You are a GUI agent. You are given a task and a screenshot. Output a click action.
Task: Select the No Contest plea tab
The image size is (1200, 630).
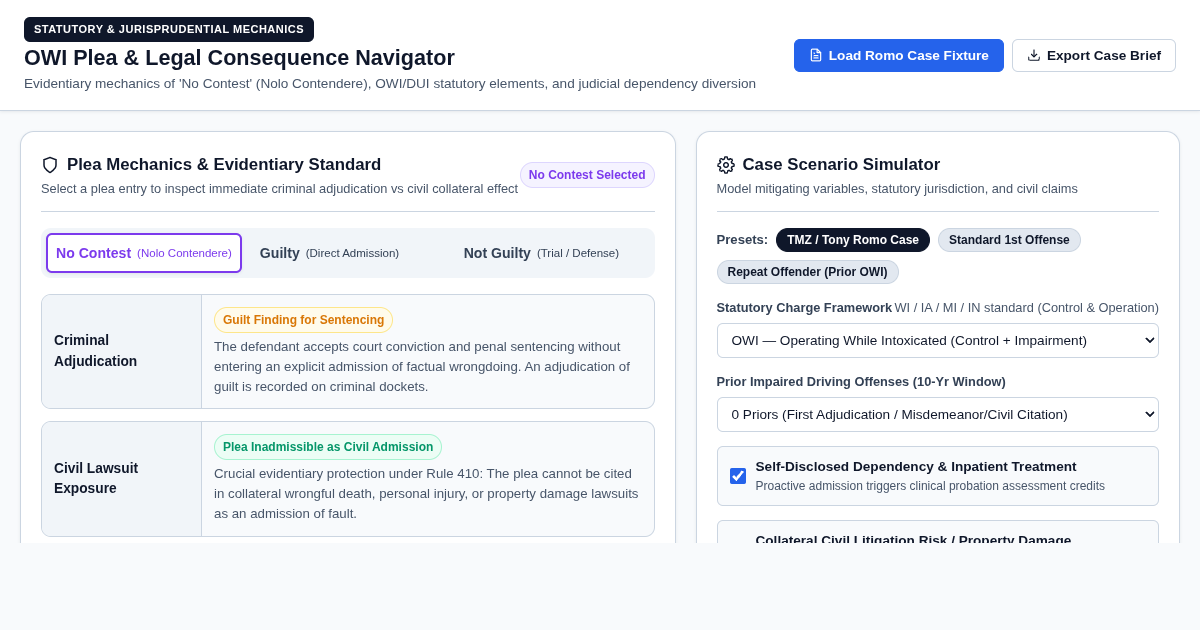[144, 253]
